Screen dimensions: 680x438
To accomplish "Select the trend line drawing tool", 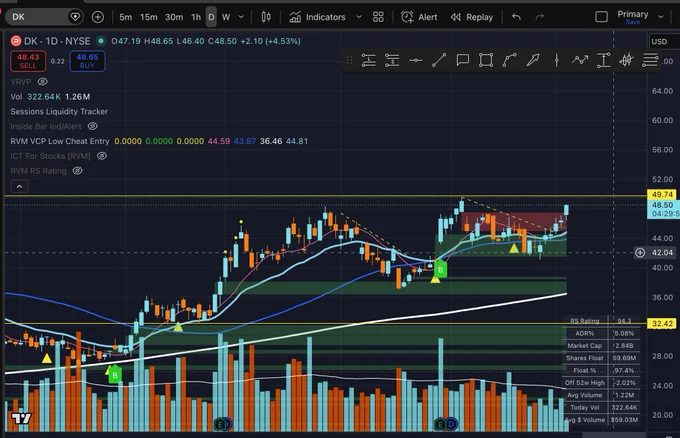I will point(439,60).
